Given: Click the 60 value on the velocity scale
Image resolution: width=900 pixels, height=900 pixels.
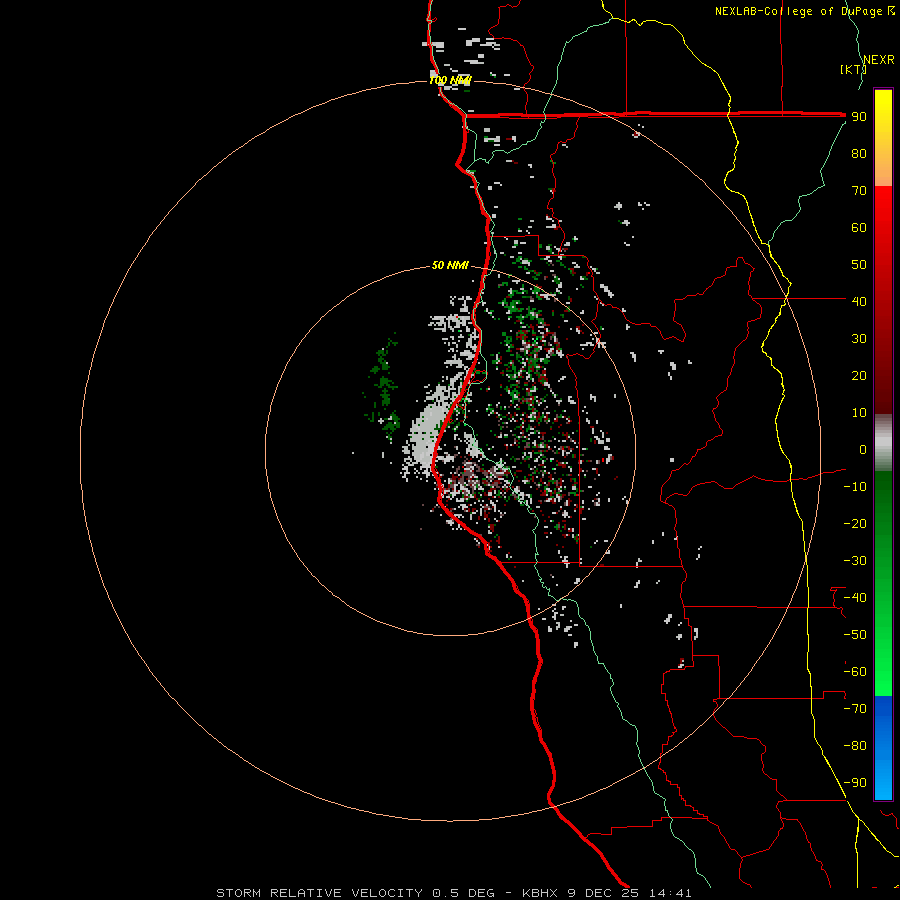Looking at the screenshot, I should 859,227.
